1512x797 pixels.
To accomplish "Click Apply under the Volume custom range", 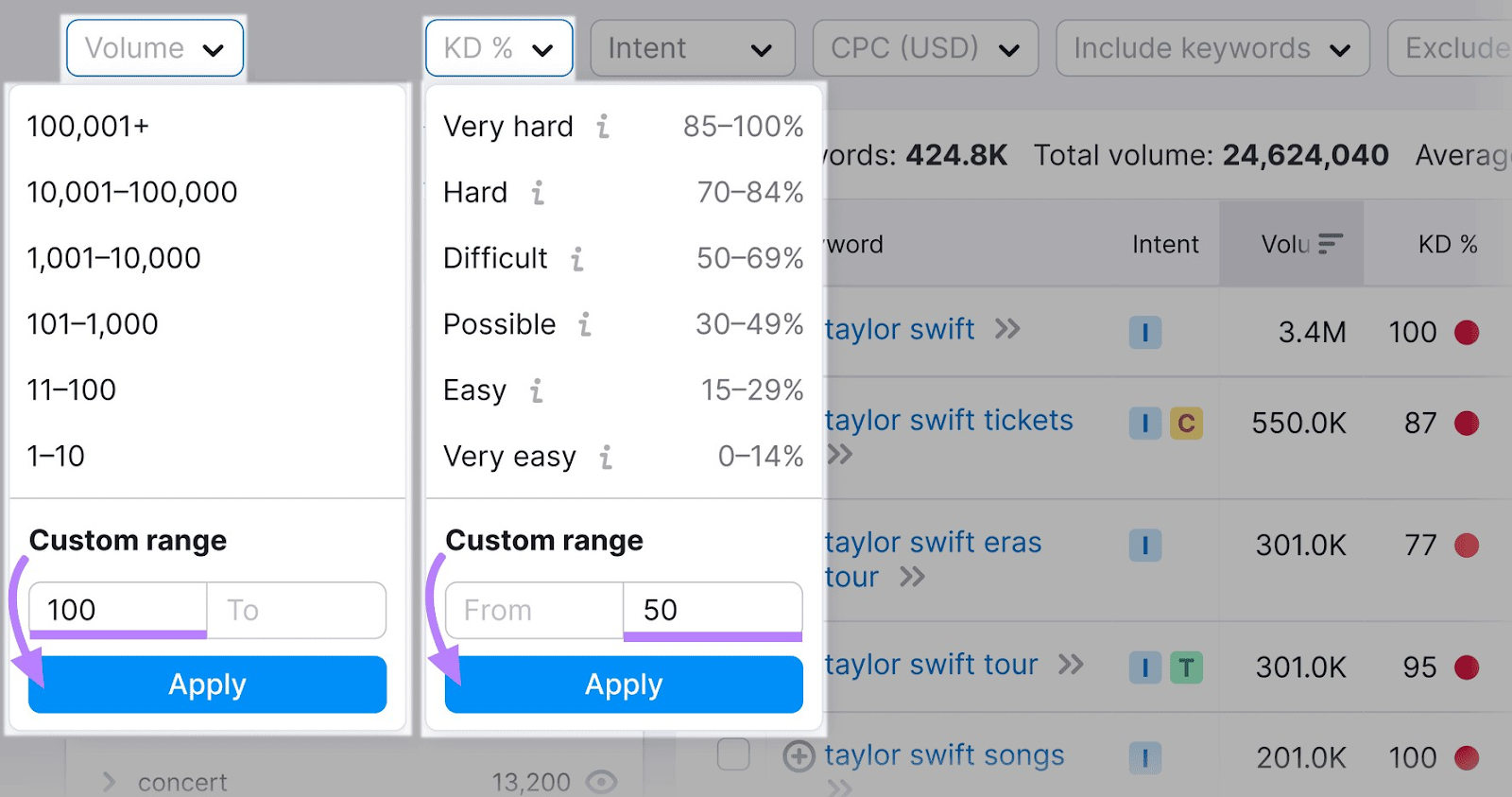I will [207, 684].
